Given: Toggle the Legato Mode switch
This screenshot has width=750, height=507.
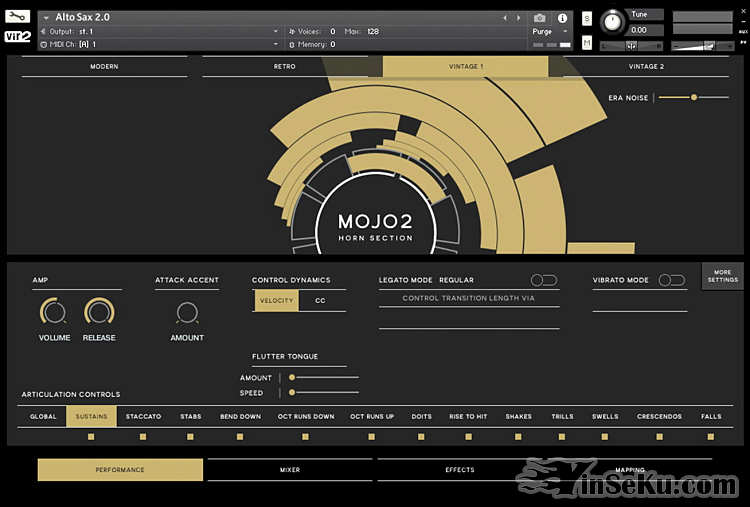Looking at the screenshot, I should click(x=544, y=281).
